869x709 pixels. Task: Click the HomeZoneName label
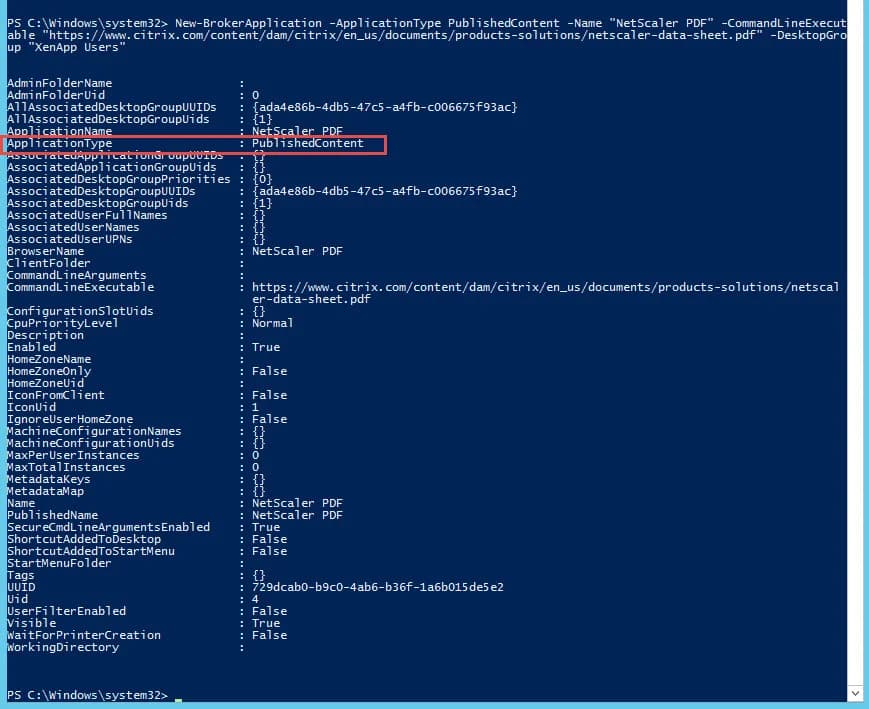click(49, 359)
